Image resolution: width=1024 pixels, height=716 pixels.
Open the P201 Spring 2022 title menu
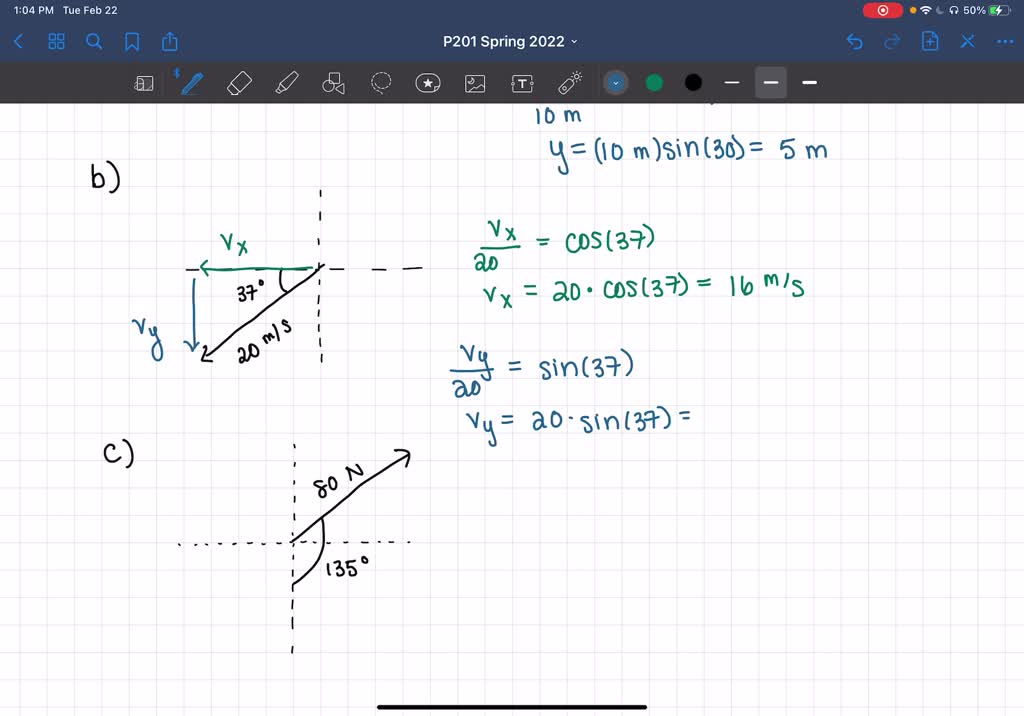tap(510, 41)
